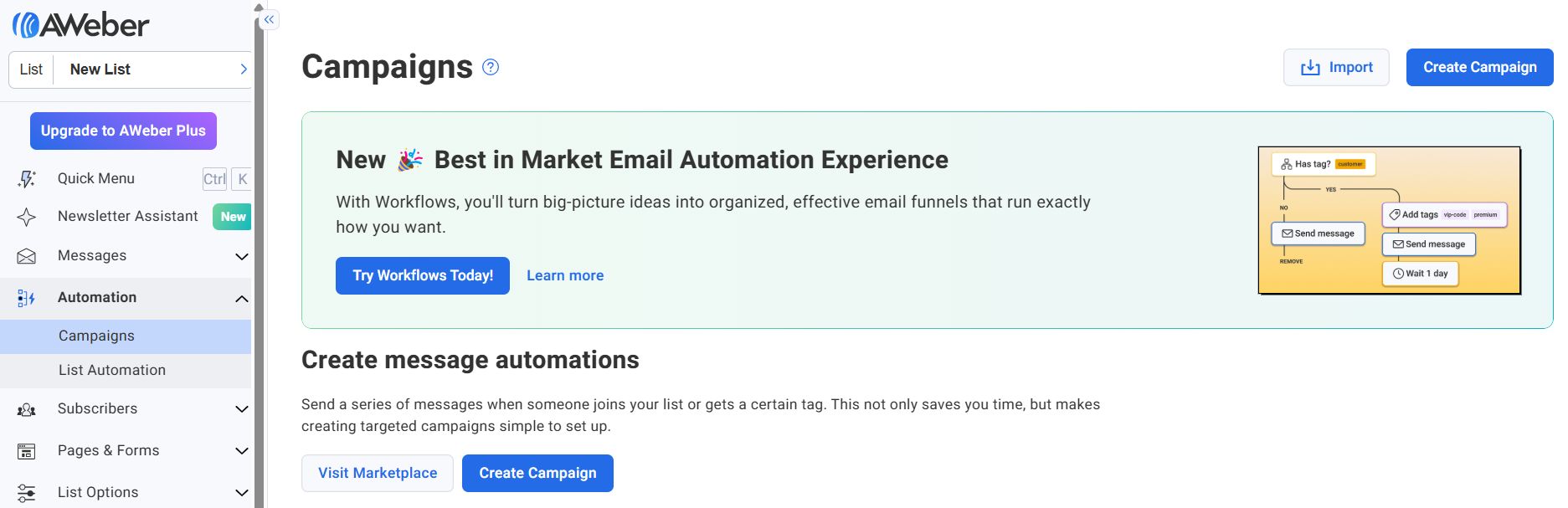
Task: Click the Newsletter Assistant sparkle icon
Action: [27, 217]
